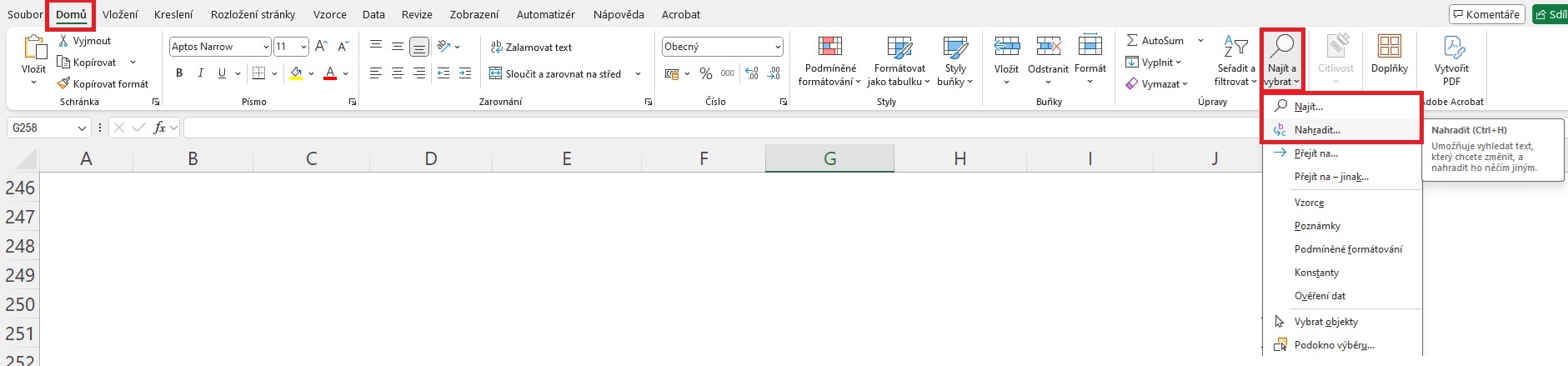
Task: Toggle Bold formatting
Action: [x=179, y=74]
